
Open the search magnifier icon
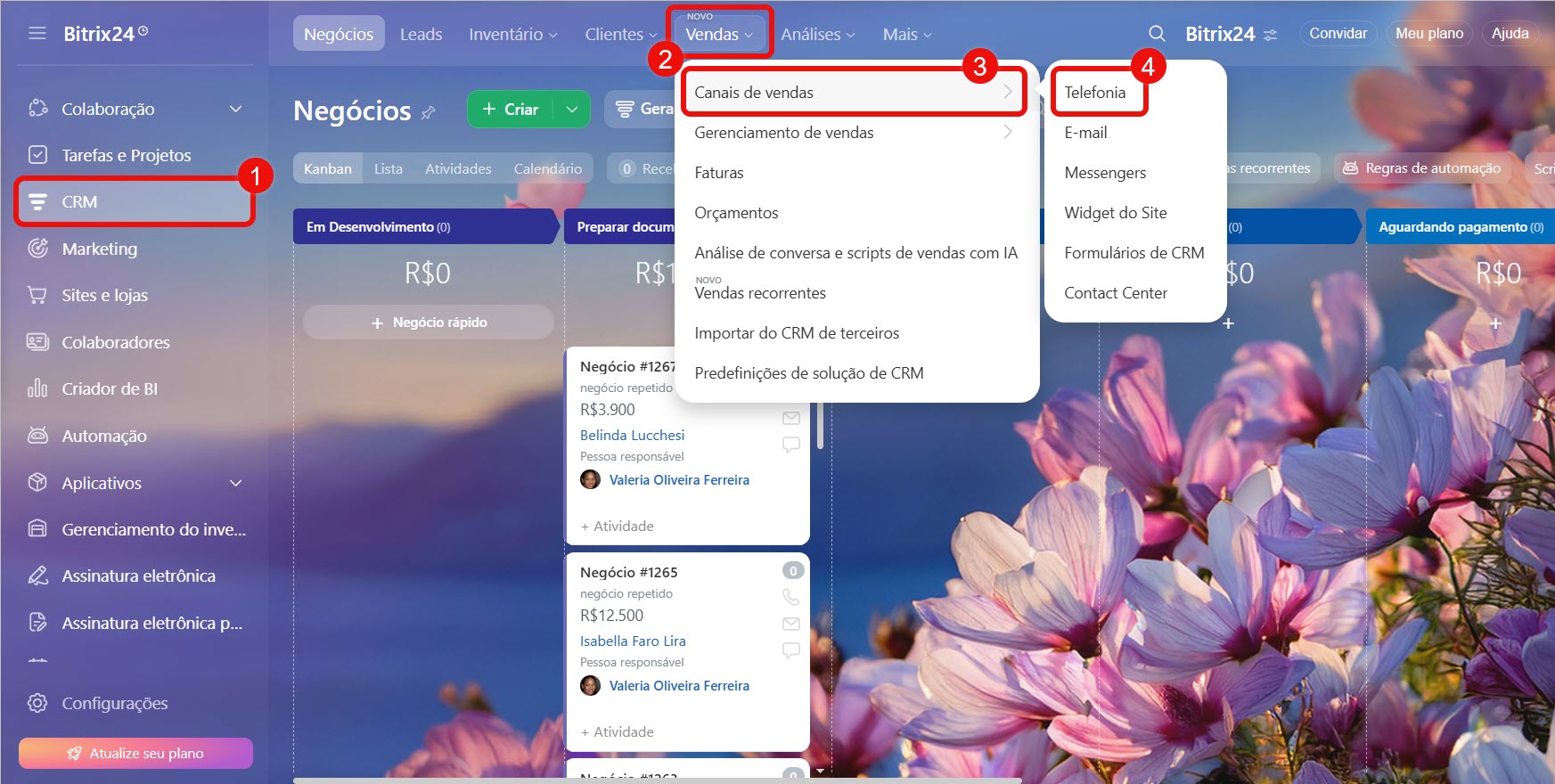click(1157, 34)
